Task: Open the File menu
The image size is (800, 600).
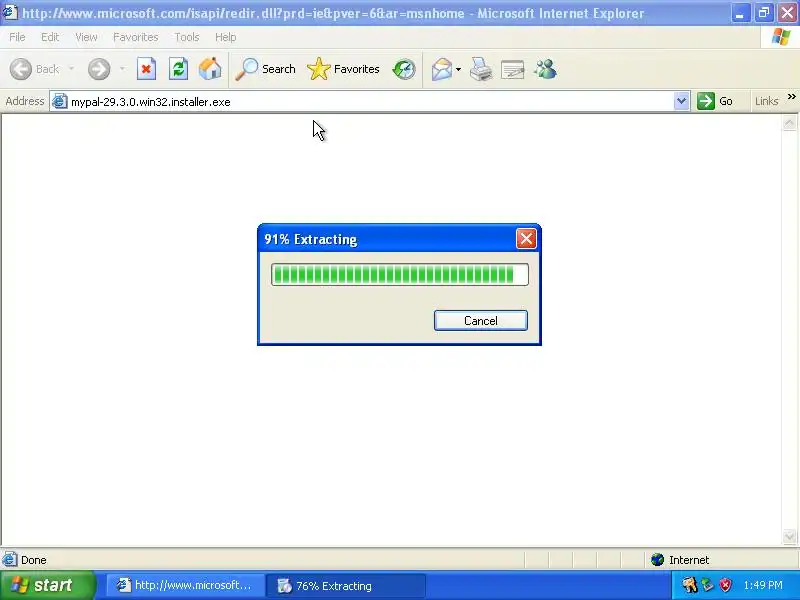Action: click(x=17, y=37)
